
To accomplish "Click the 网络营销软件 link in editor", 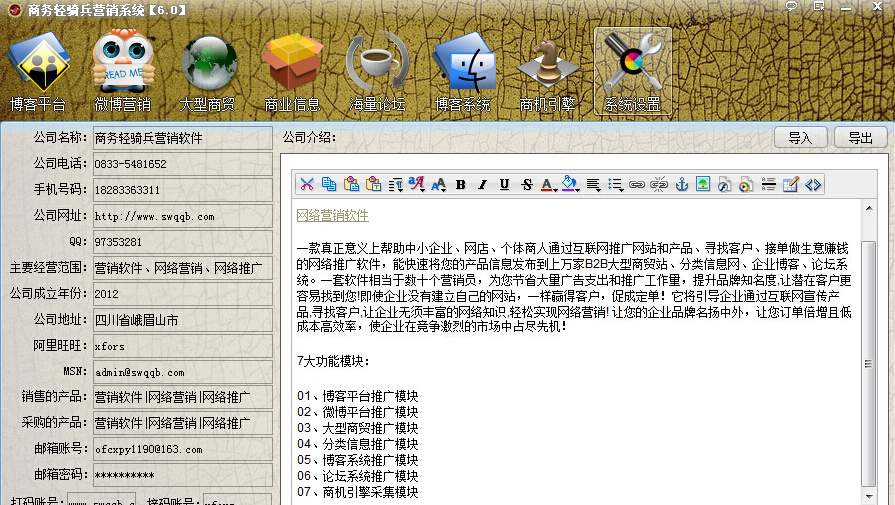I will pos(332,215).
